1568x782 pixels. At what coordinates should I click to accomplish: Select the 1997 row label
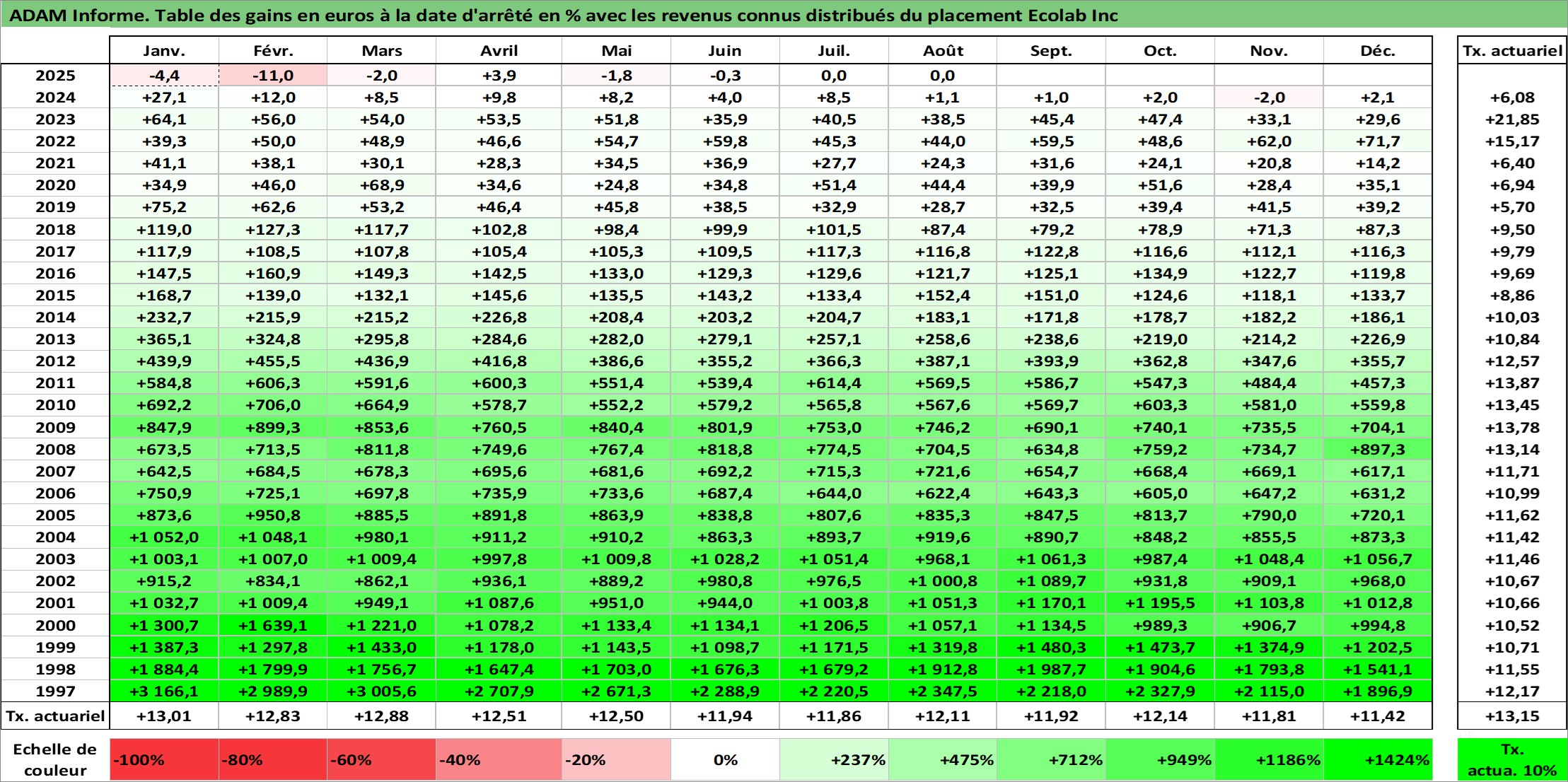point(55,691)
